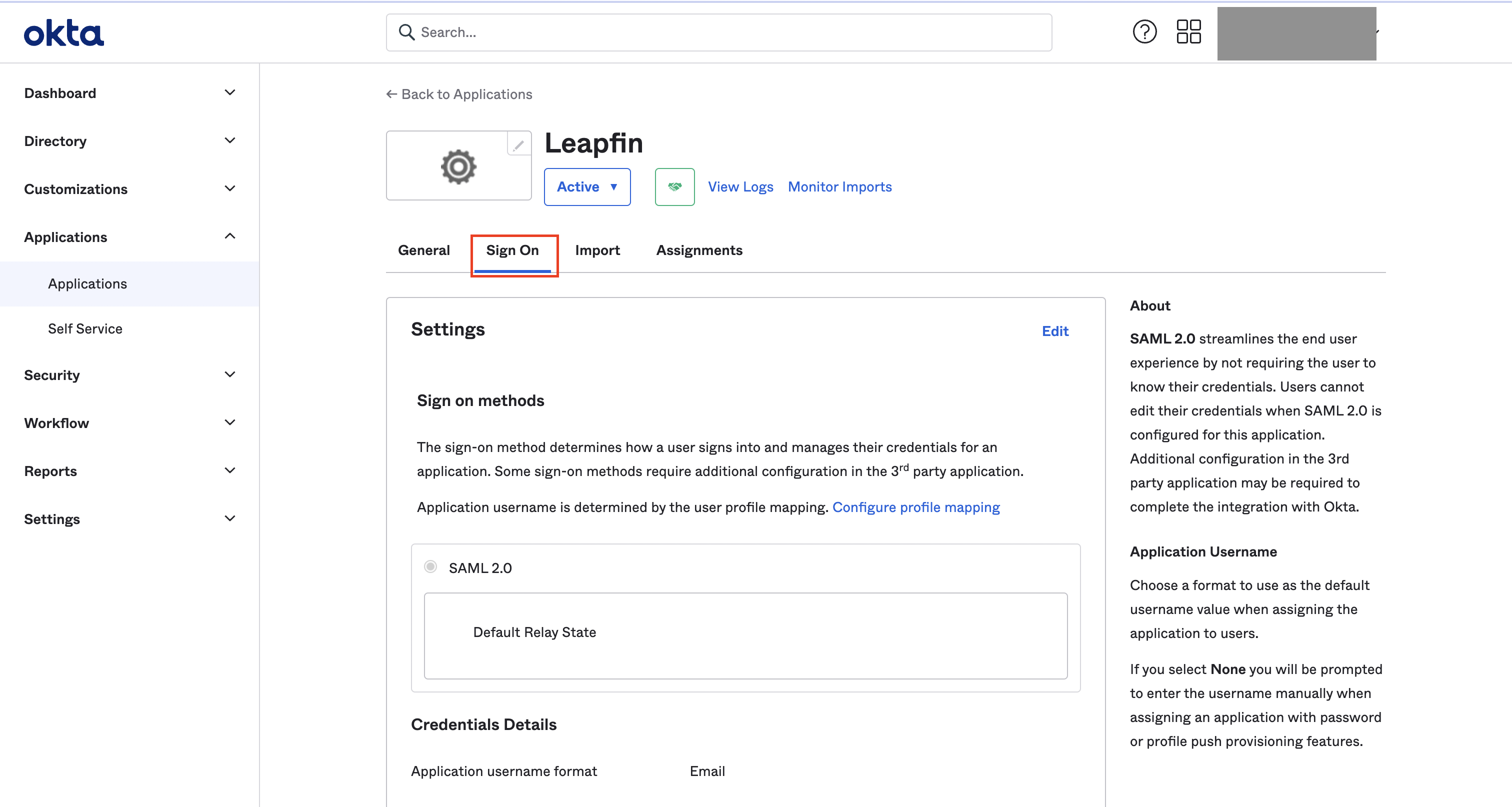Click the search magnifier icon
This screenshot has height=807, width=1512.
406,31
